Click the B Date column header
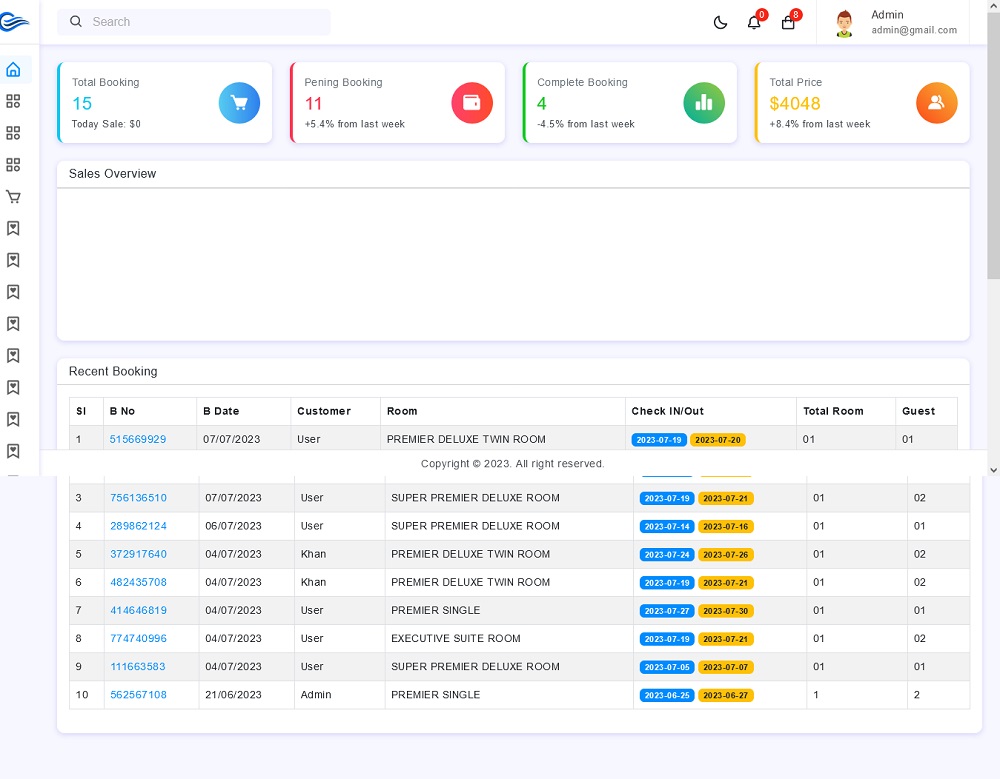This screenshot has width=1000, height=779. 221,411
